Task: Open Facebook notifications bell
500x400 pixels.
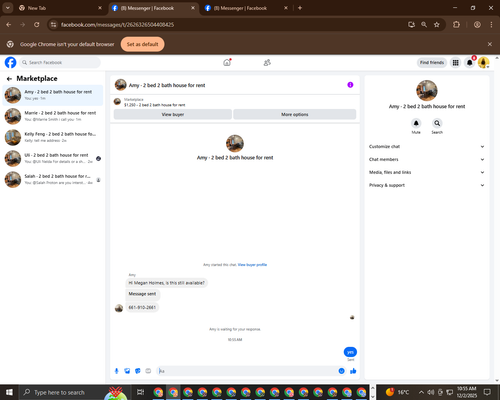Action: pyautogui.click(x=470, y=62)
